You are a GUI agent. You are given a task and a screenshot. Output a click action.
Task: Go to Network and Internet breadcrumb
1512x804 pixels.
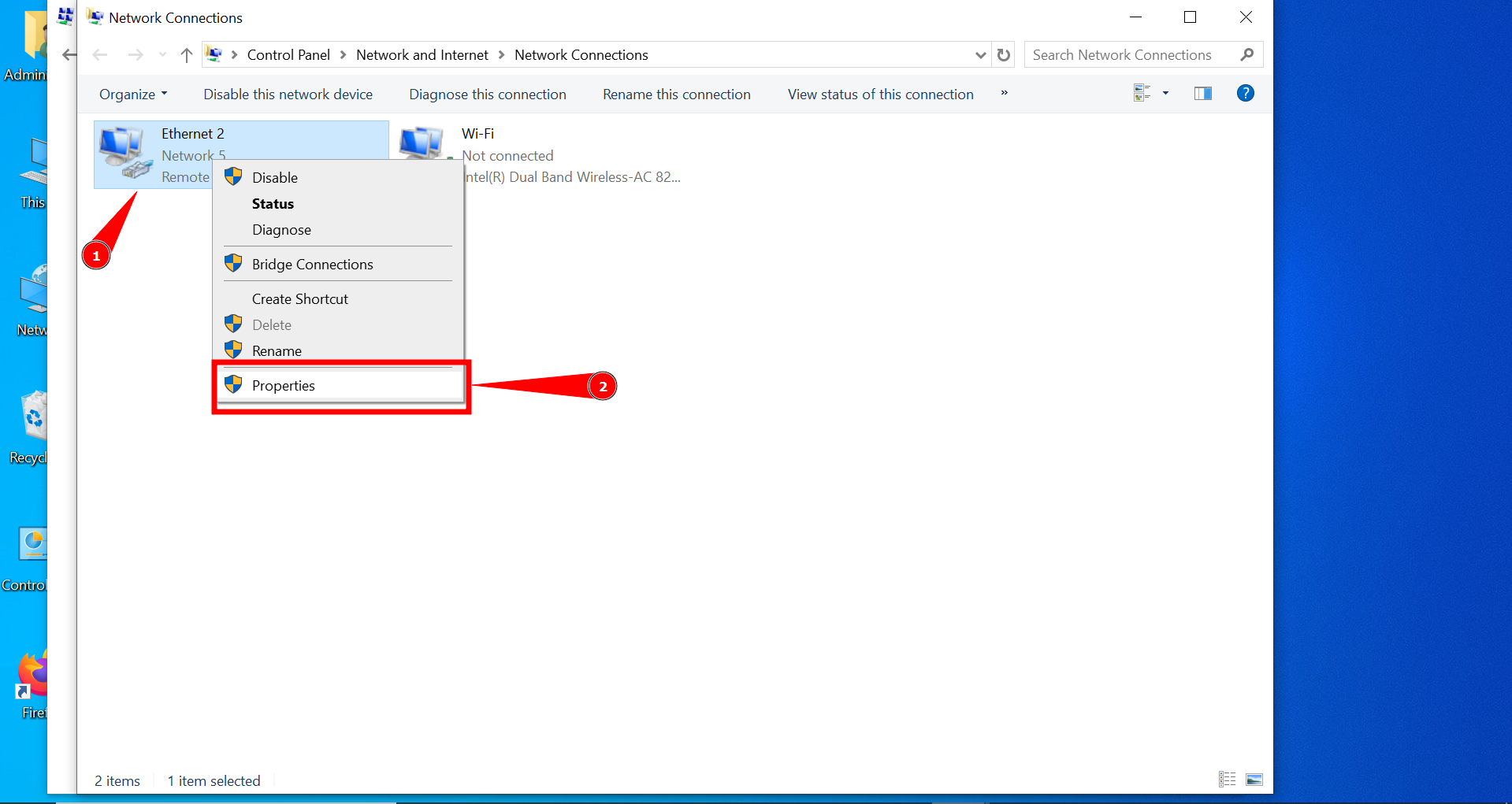point(422,55)
